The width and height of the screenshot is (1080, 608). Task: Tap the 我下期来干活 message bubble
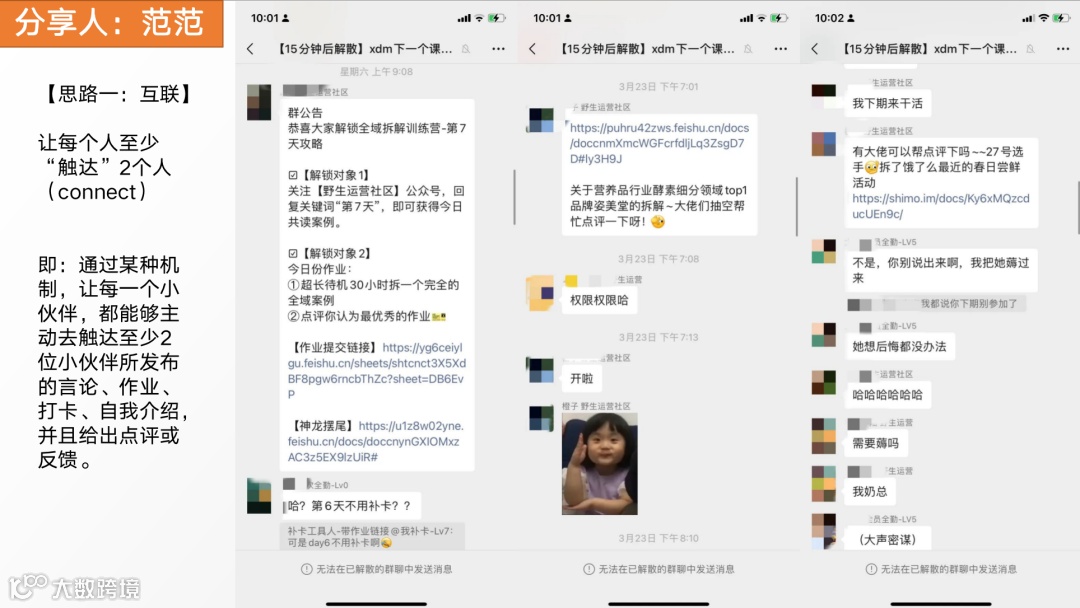[887, 103]
